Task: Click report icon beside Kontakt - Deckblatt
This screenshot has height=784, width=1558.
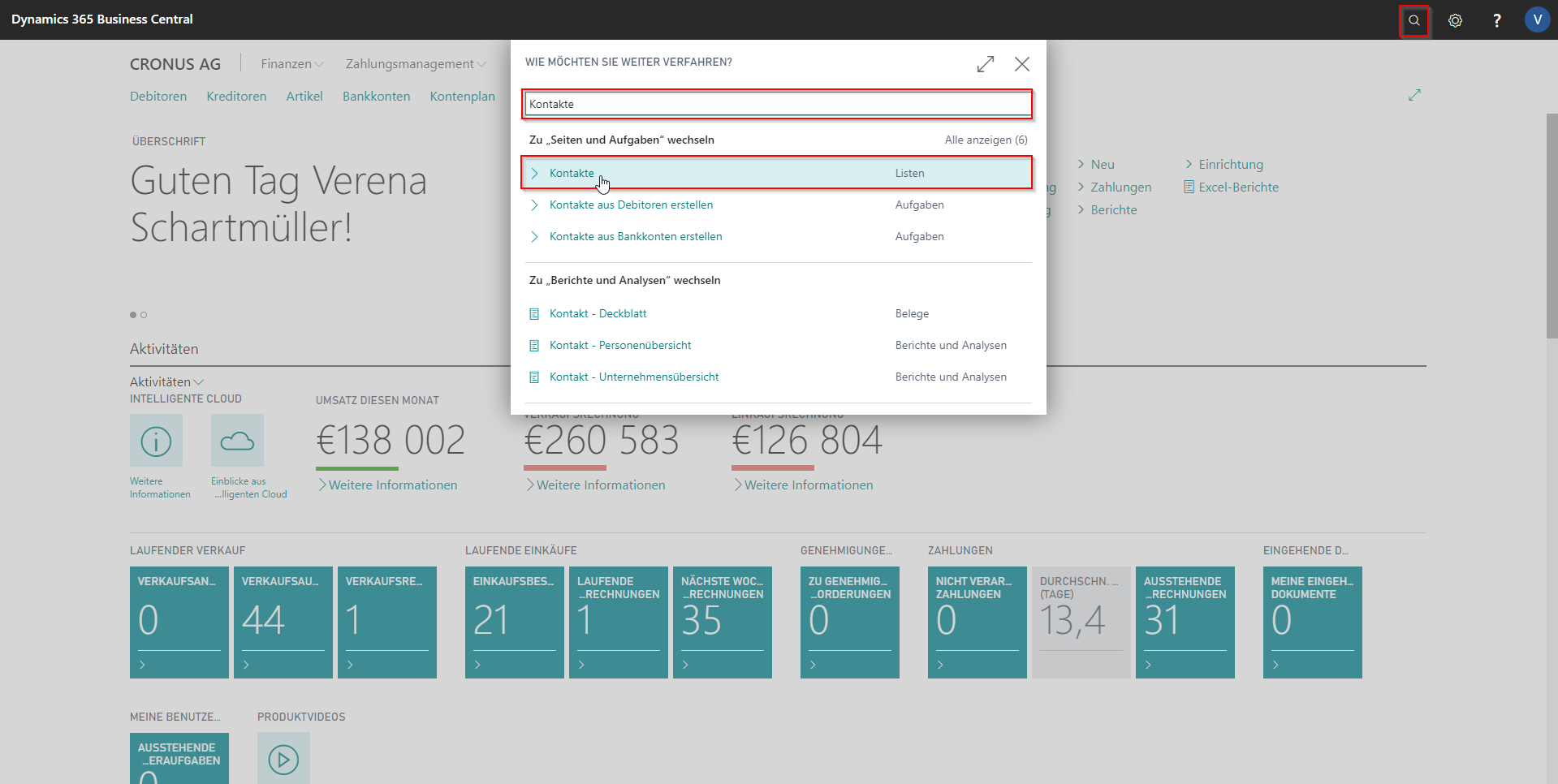Action: point(534,313)
